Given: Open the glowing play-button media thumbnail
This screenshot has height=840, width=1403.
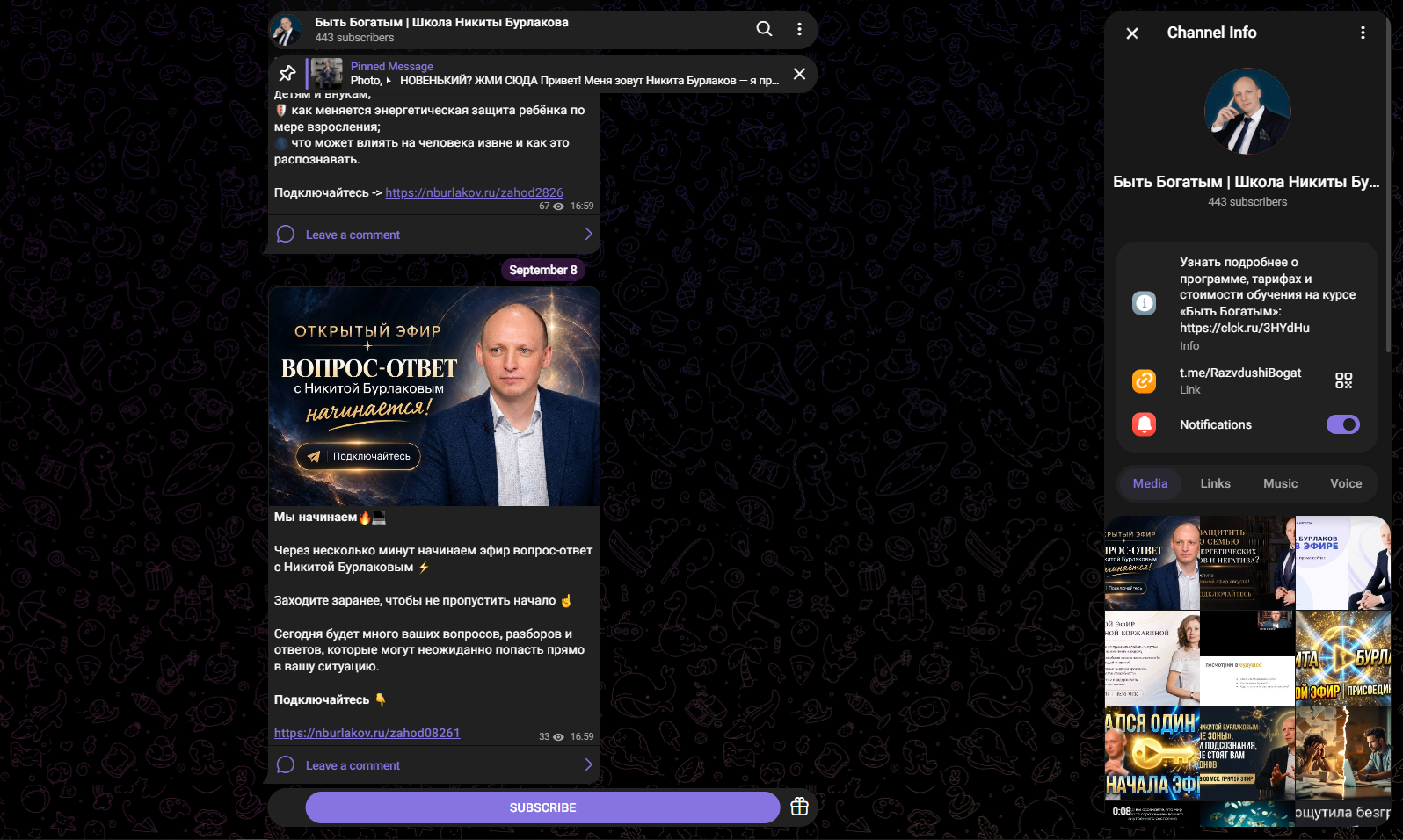Looking at the screenshot, I should [x=1342, y=658].
